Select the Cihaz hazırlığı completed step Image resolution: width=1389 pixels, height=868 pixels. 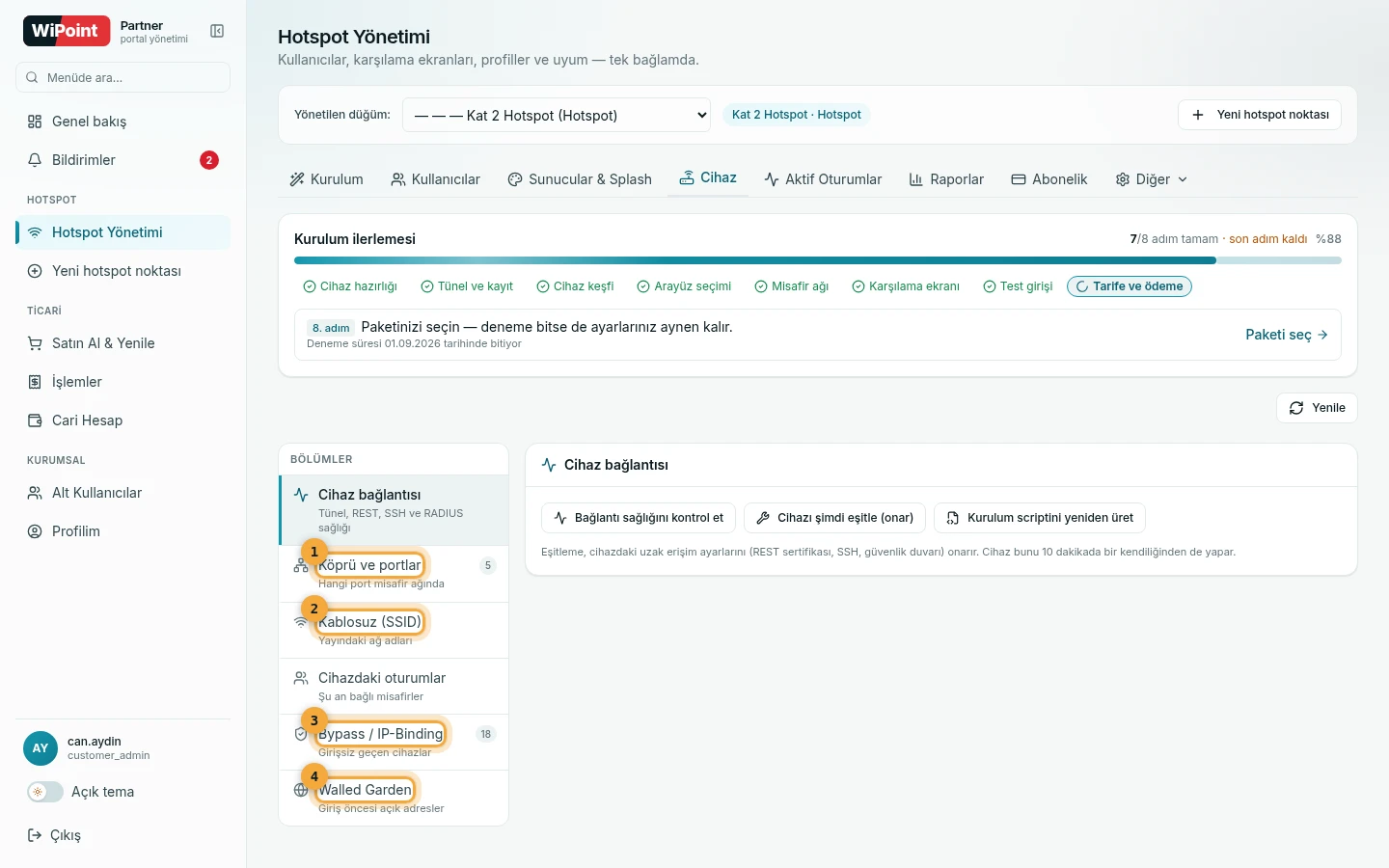[350, 286]
